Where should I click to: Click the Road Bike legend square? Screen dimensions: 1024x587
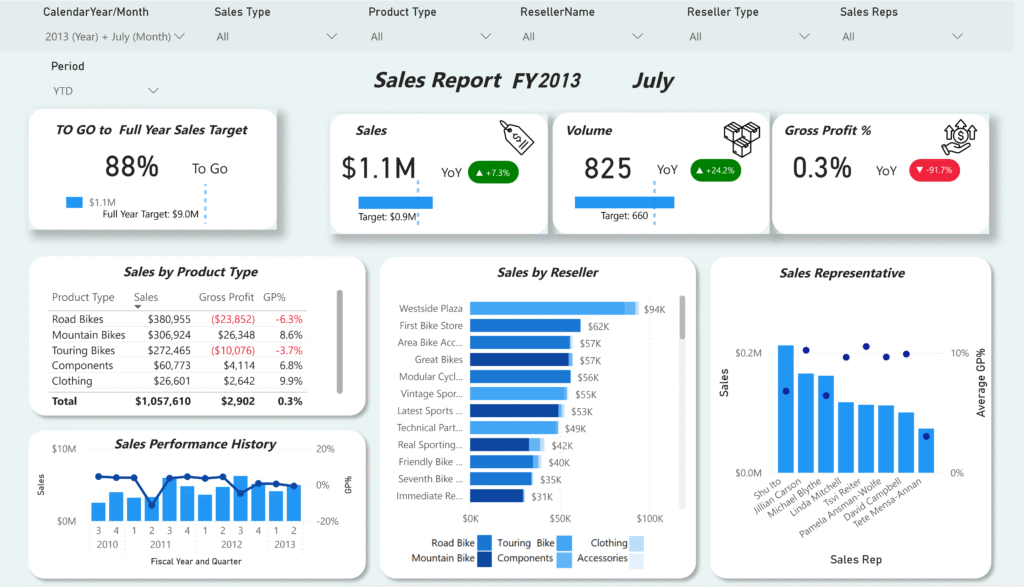pyautogui.click(x=484, y=543)
